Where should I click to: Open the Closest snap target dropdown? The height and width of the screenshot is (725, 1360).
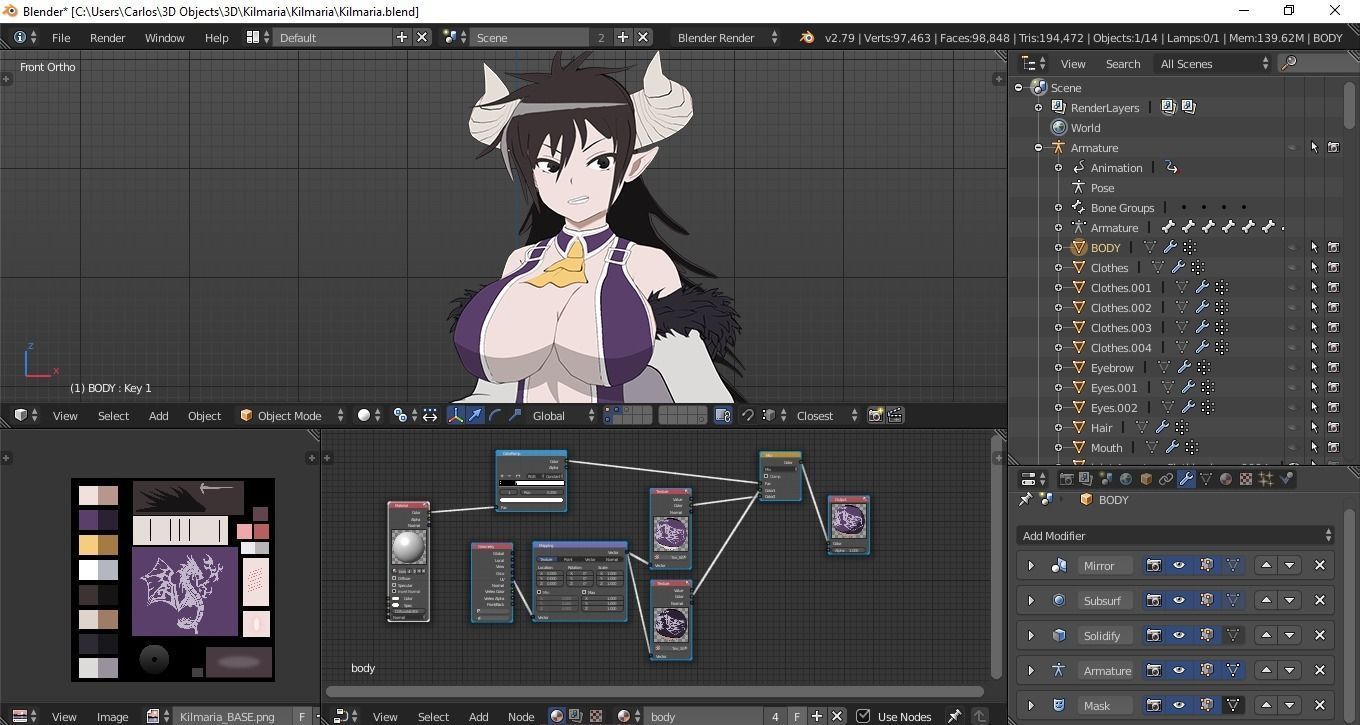point(827,416)
